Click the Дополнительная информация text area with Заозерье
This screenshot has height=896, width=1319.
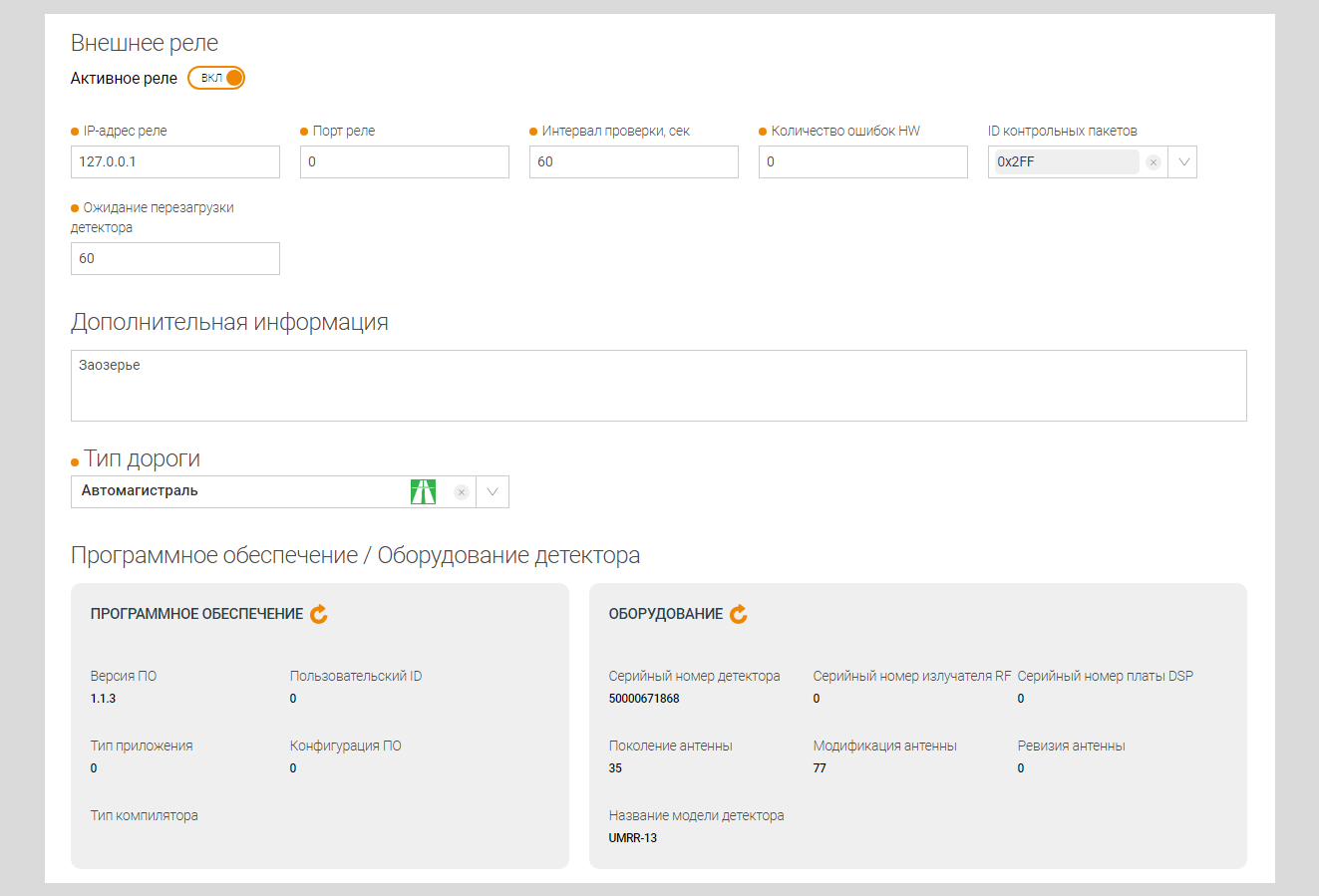tap(659, 386)
